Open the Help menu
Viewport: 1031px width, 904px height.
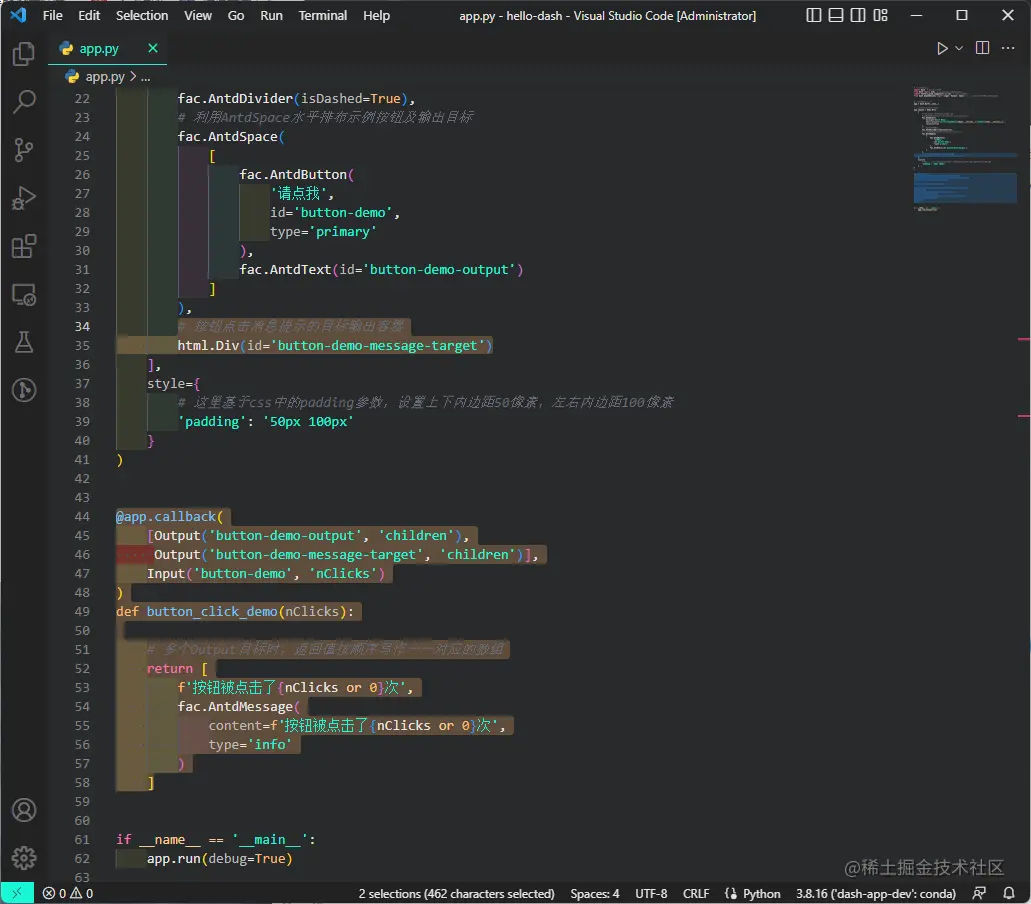[376, 15]
